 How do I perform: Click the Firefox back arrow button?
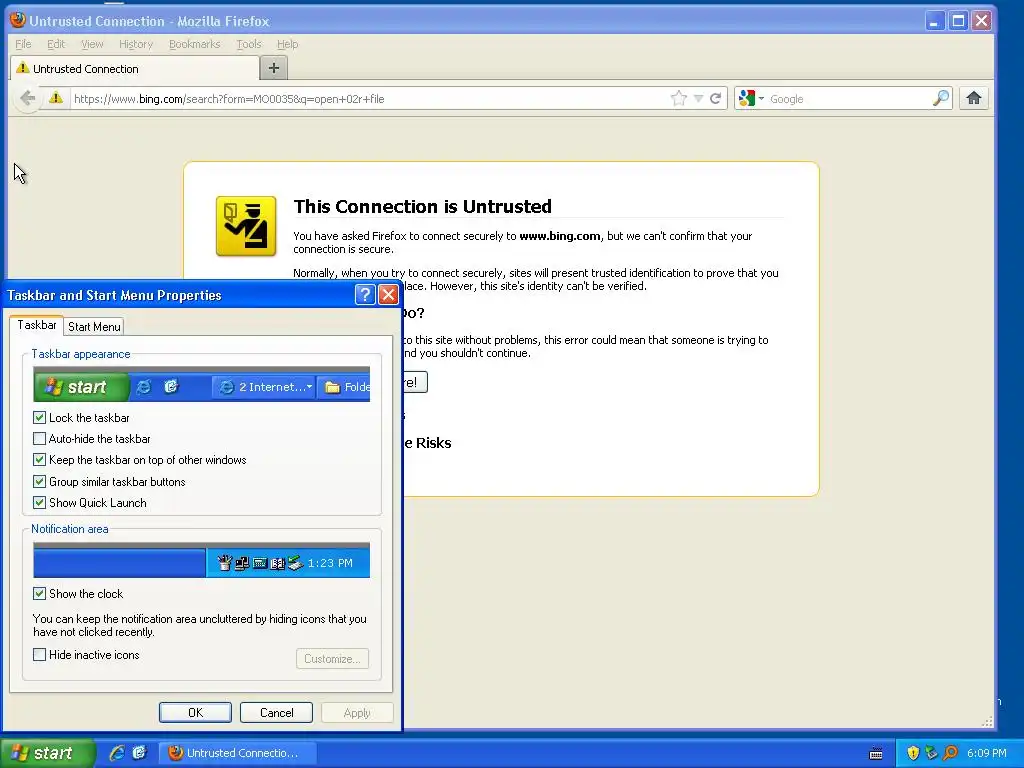click(x=27, y=99)
